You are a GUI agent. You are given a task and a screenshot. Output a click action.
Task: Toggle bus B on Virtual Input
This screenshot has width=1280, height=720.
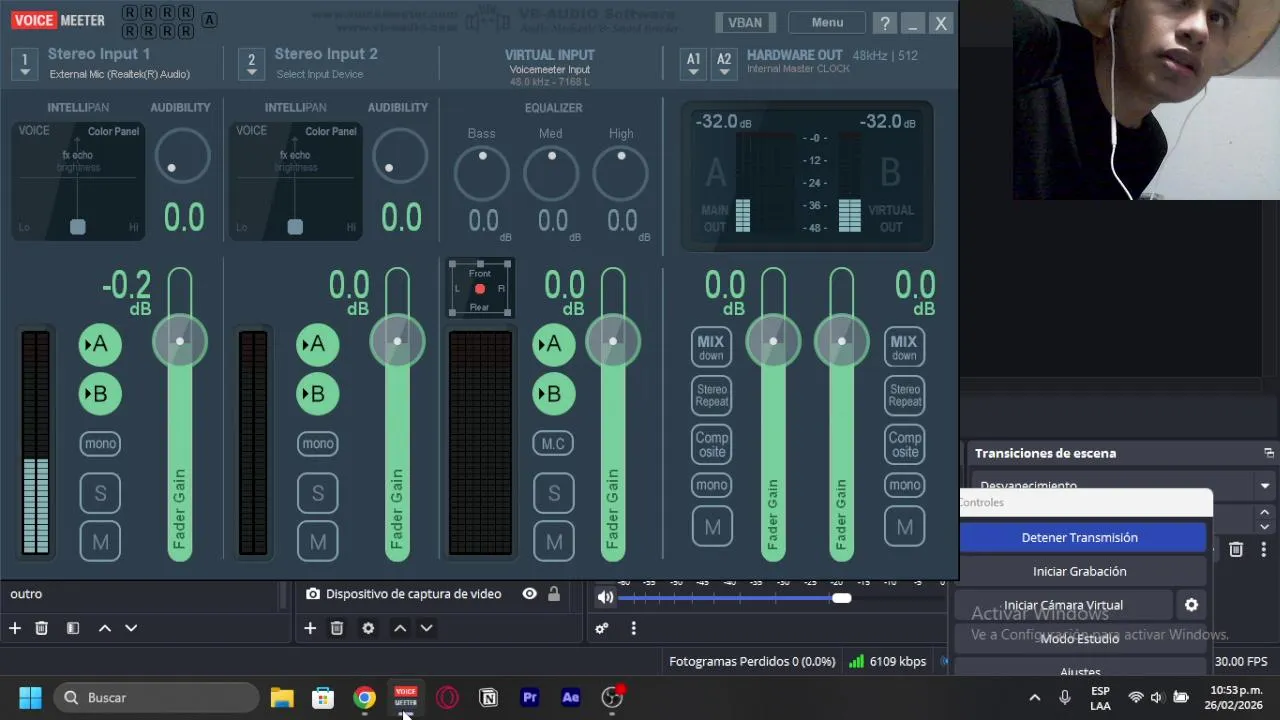point(553,394)
